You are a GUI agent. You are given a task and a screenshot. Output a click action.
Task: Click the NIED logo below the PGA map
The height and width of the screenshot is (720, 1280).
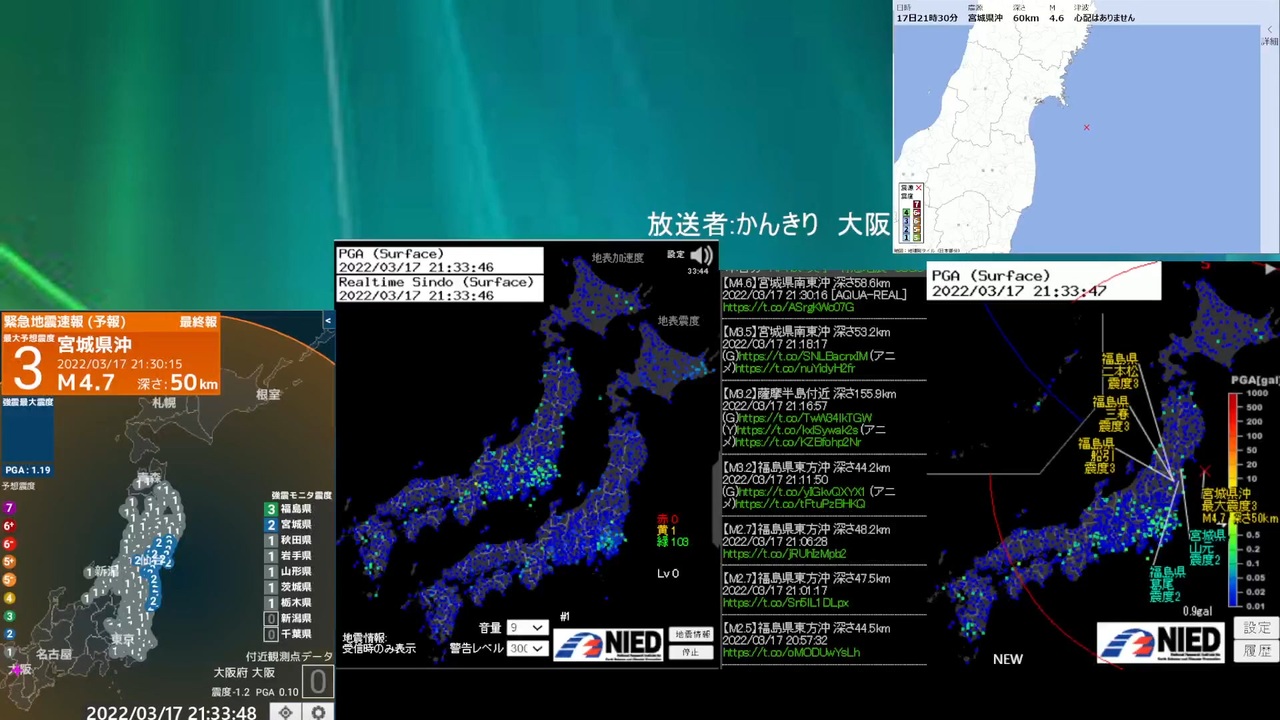608,644
